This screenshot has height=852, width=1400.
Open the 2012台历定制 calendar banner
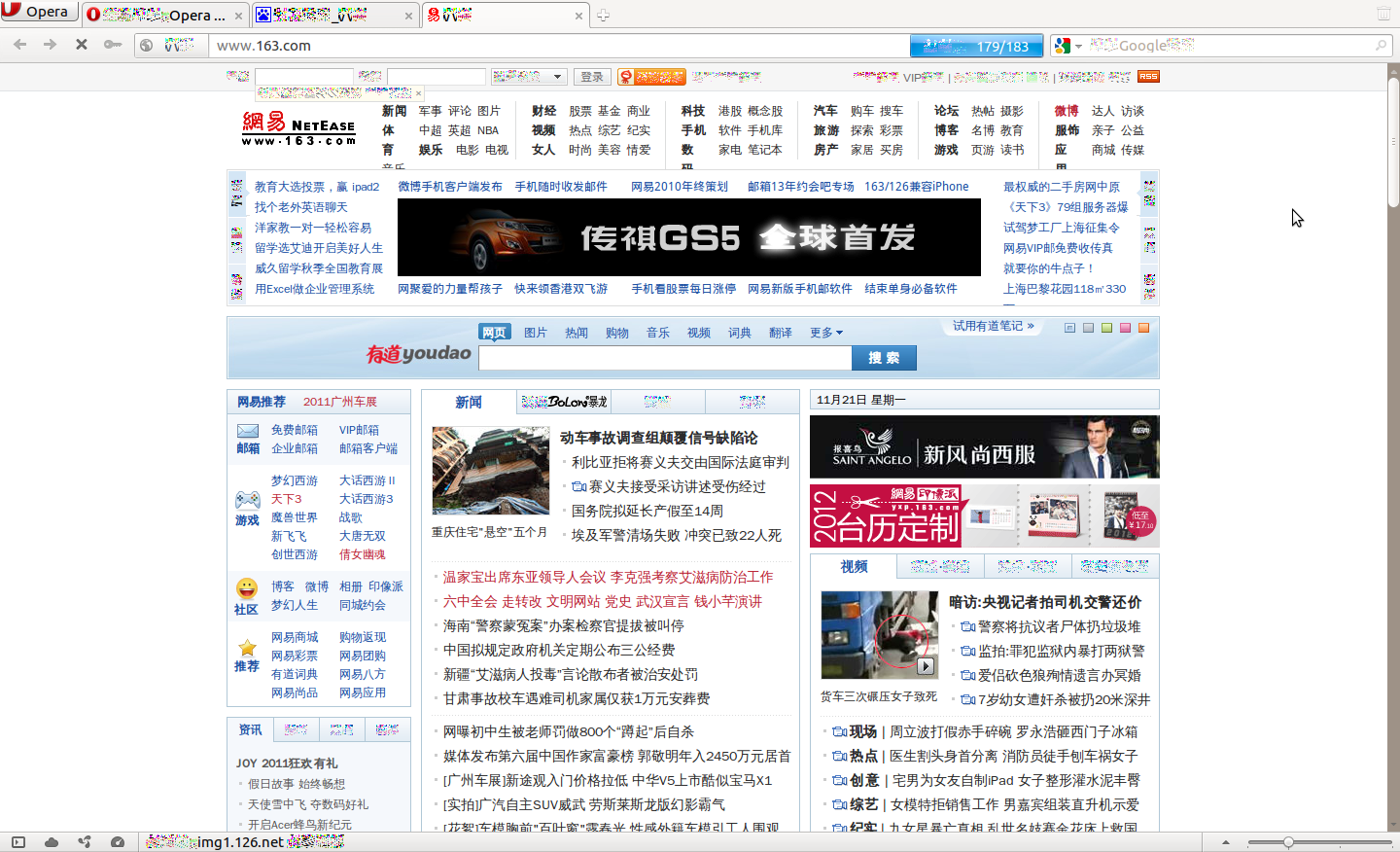984,515
